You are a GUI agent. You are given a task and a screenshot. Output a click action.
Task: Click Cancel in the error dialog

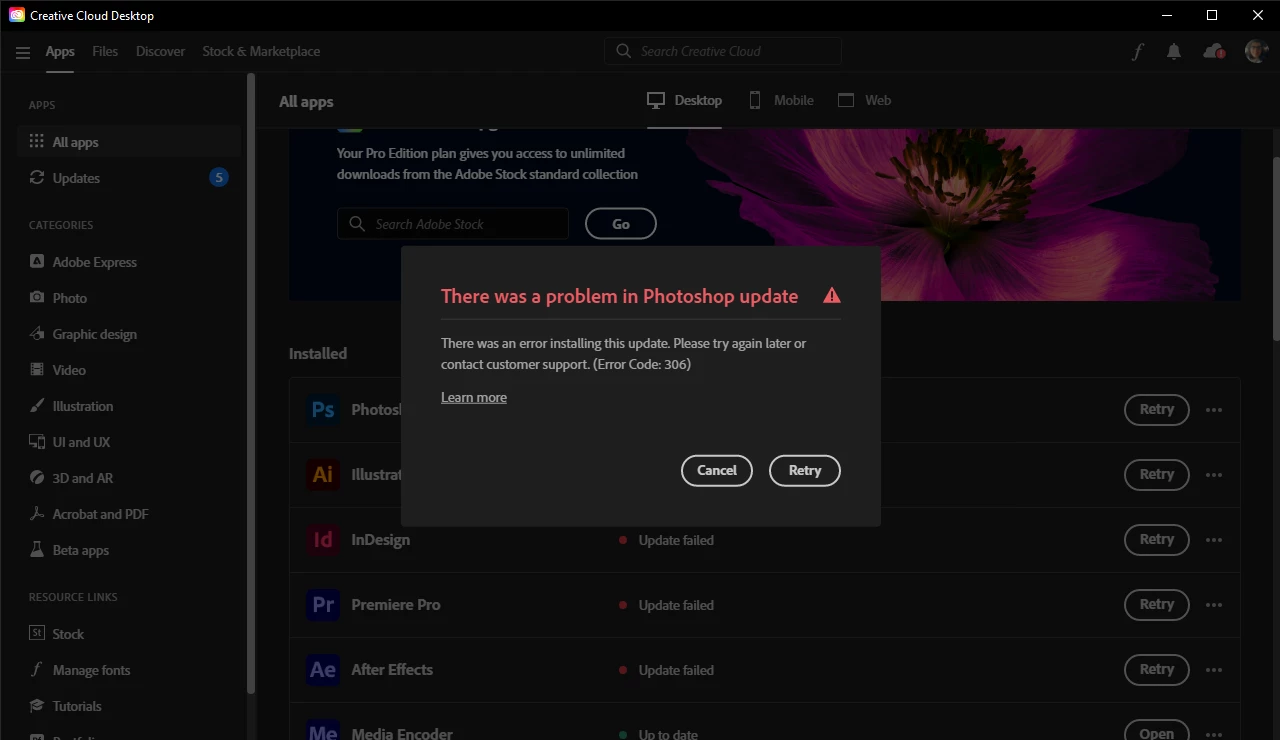pyautogui.click(x=717, y=470)
